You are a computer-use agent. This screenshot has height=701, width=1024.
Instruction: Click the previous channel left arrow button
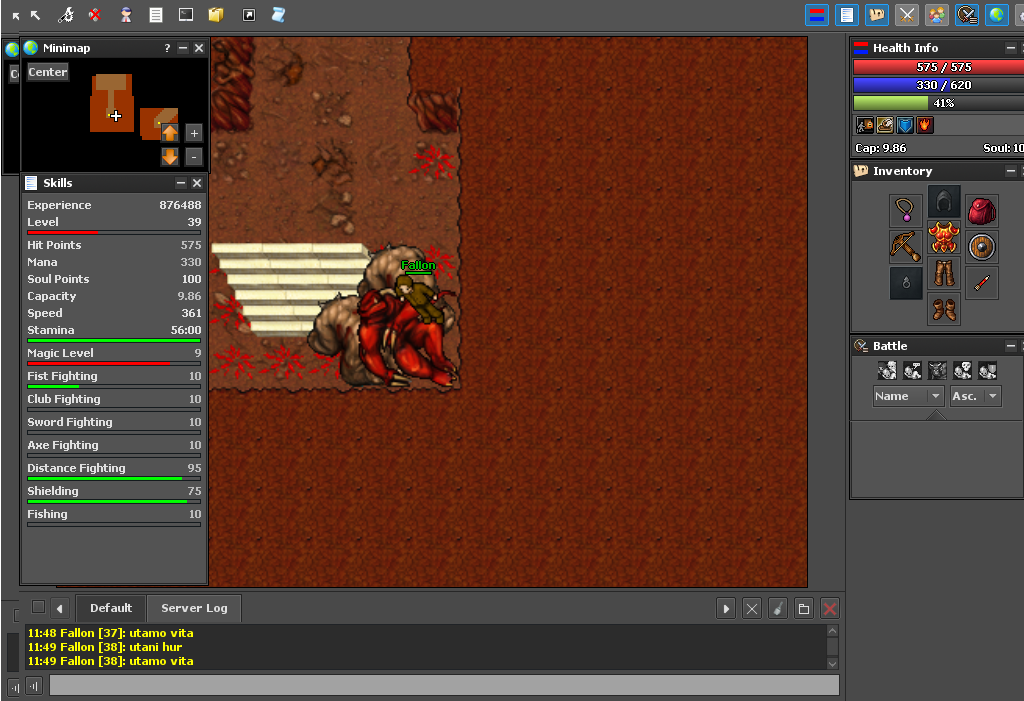pos(59,608)
